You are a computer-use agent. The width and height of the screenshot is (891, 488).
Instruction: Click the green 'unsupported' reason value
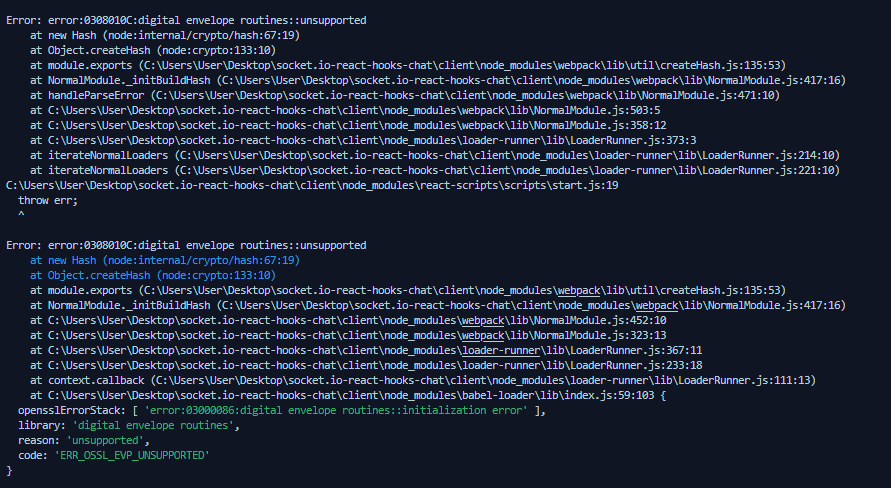[105, 440]
